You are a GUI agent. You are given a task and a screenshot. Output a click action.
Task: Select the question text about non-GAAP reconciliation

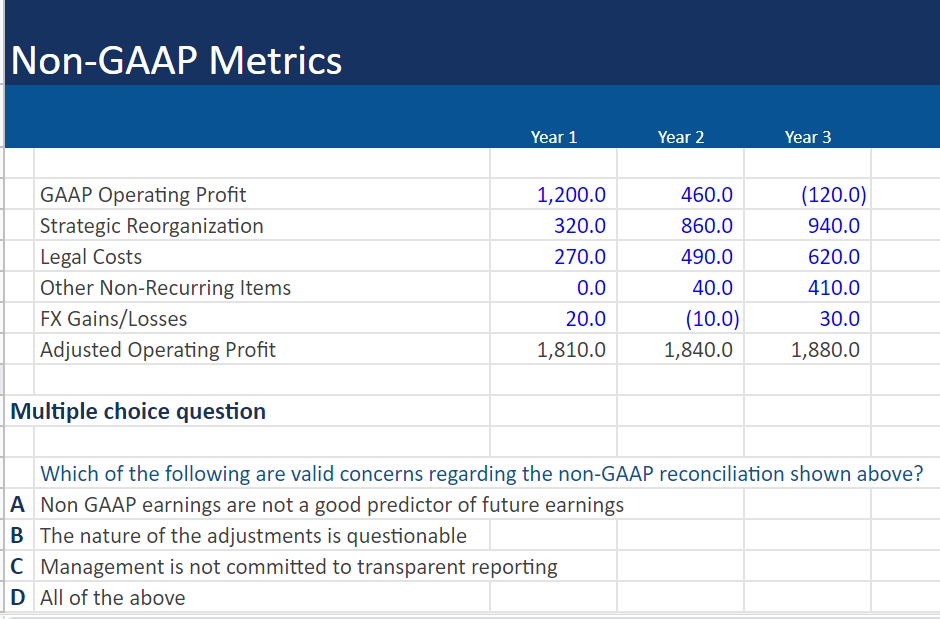(481, 473)
